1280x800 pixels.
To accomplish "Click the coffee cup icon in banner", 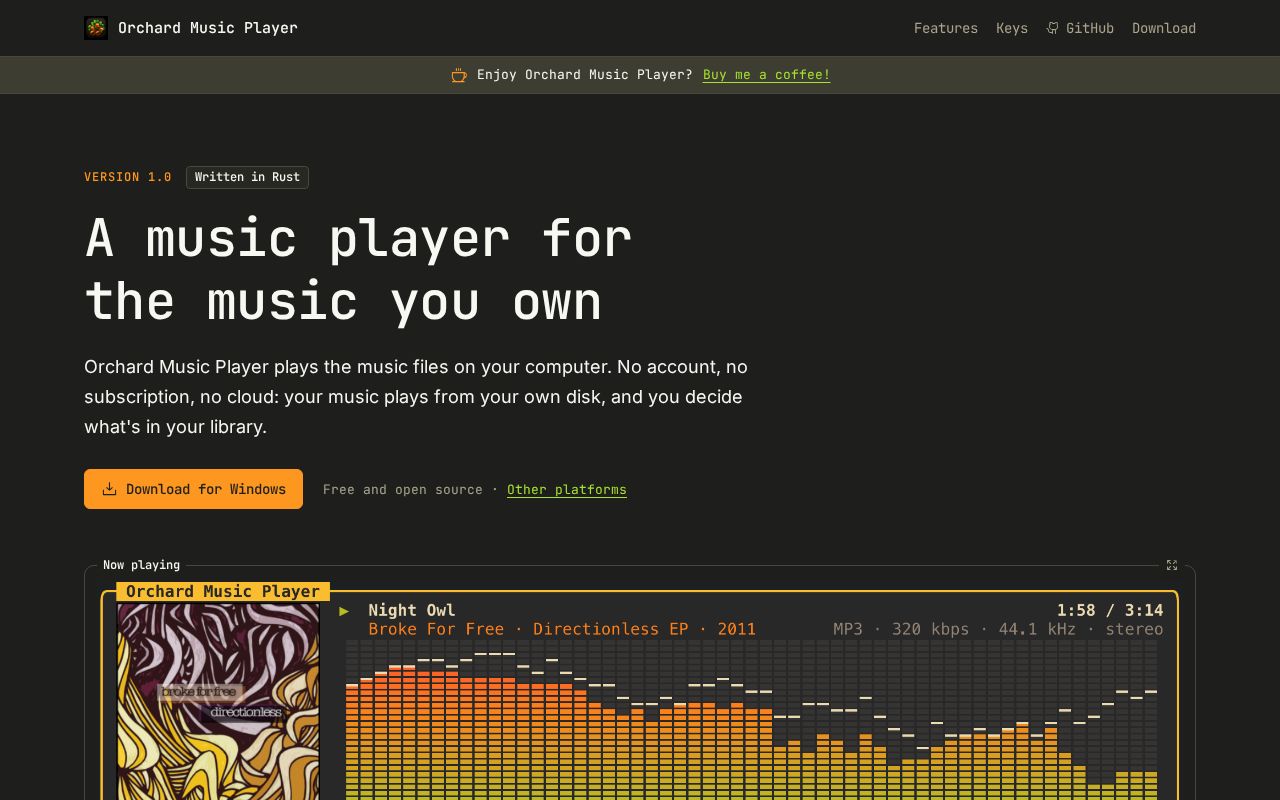I will 459,75.
